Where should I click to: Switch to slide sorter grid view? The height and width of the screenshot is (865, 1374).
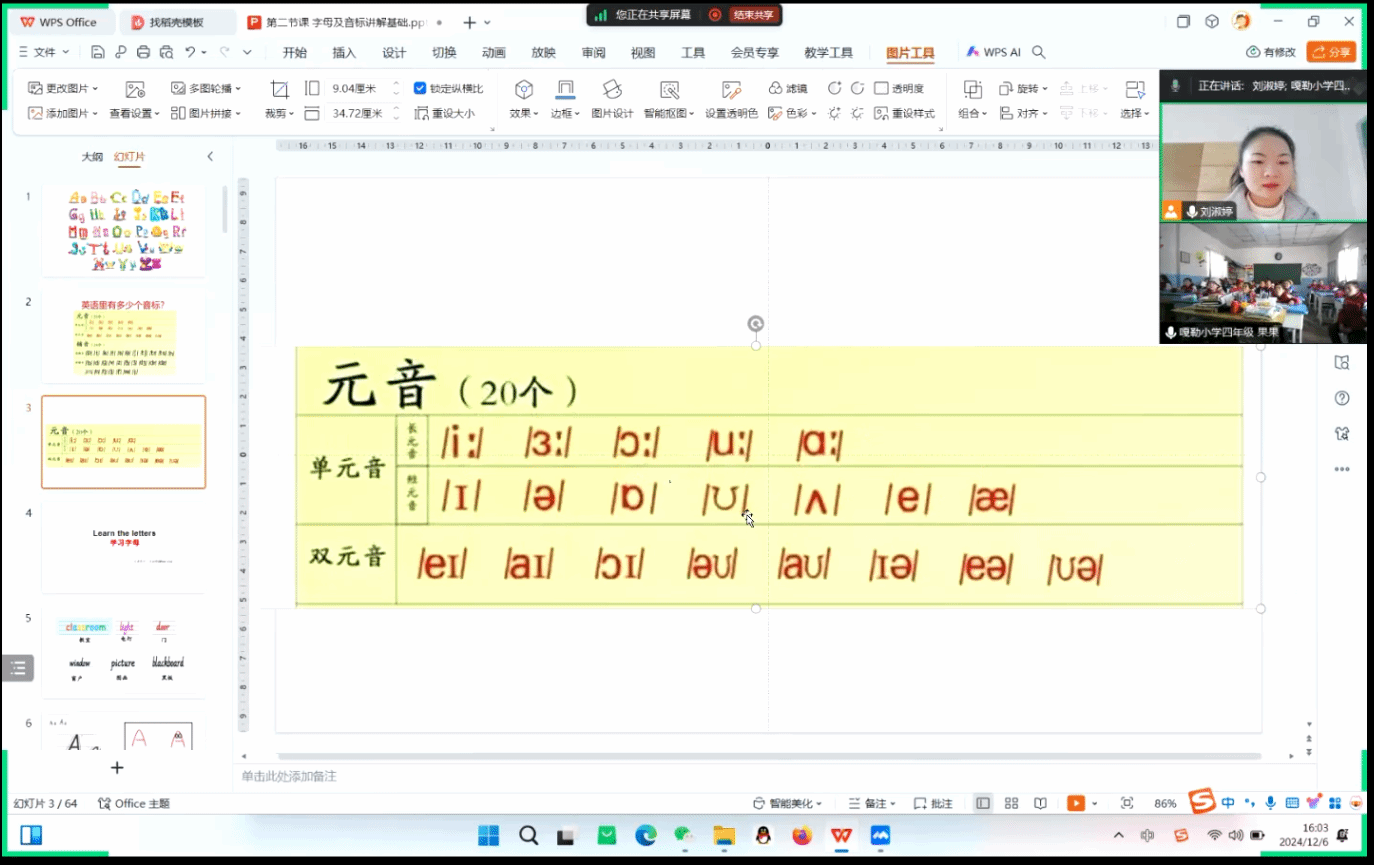[x=1011, y=803]
